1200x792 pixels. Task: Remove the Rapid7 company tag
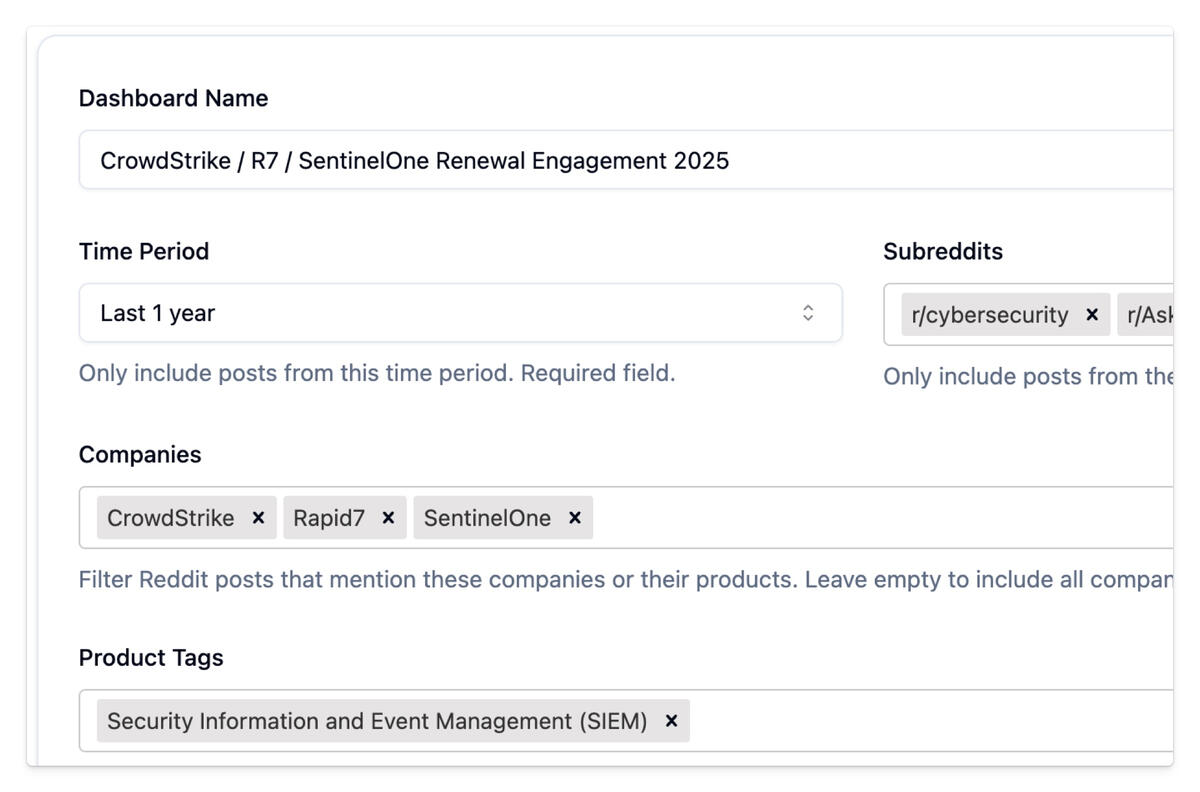click(x=388, y=518)
